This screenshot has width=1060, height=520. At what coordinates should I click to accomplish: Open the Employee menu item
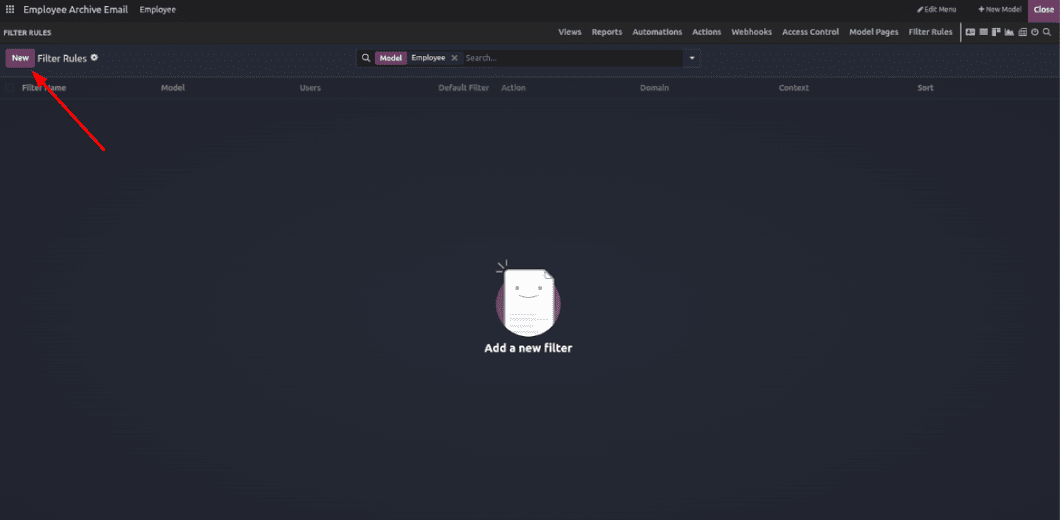(158, 9)
